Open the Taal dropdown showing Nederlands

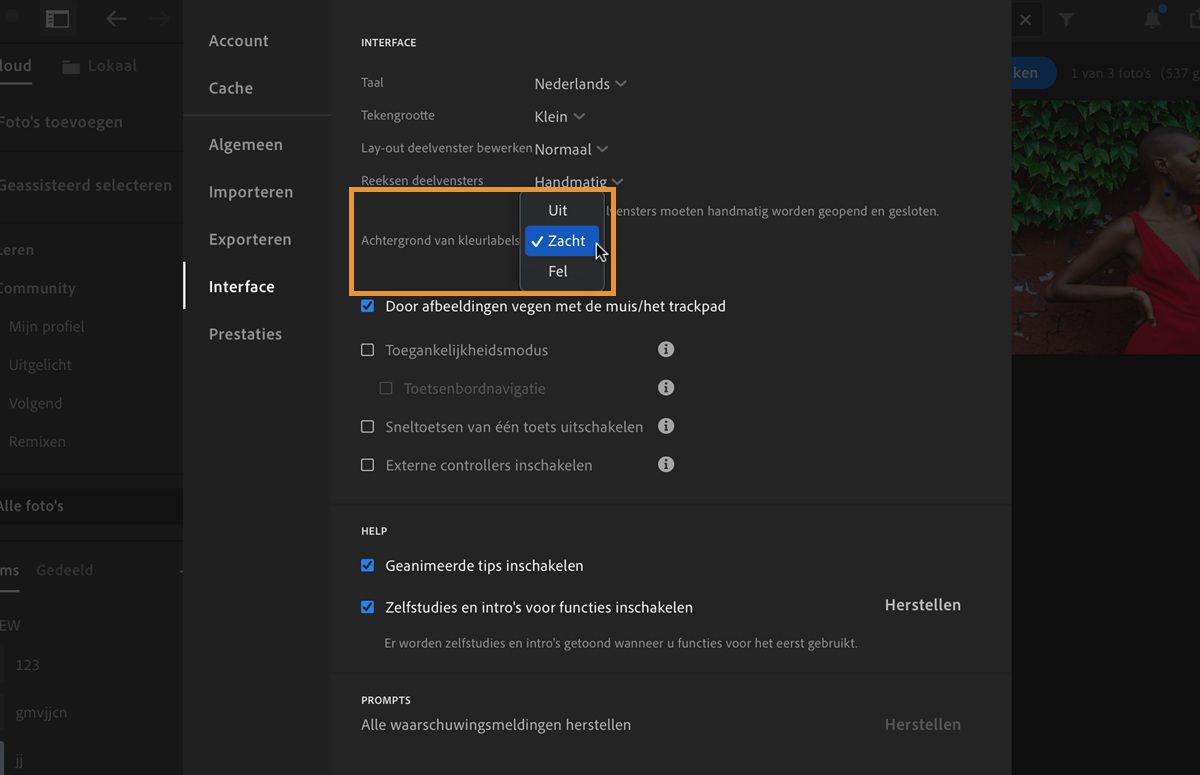580,84
